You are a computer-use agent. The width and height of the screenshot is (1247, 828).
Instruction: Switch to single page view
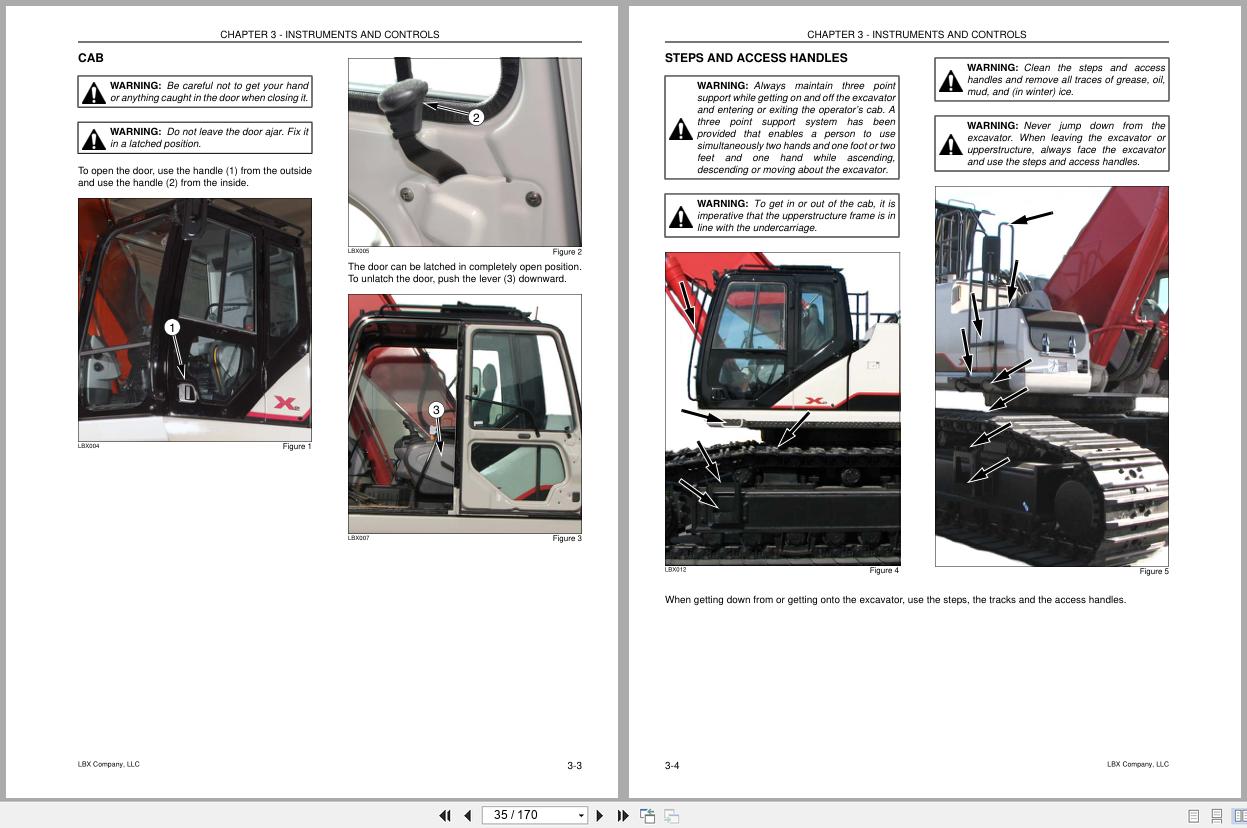1193,815
